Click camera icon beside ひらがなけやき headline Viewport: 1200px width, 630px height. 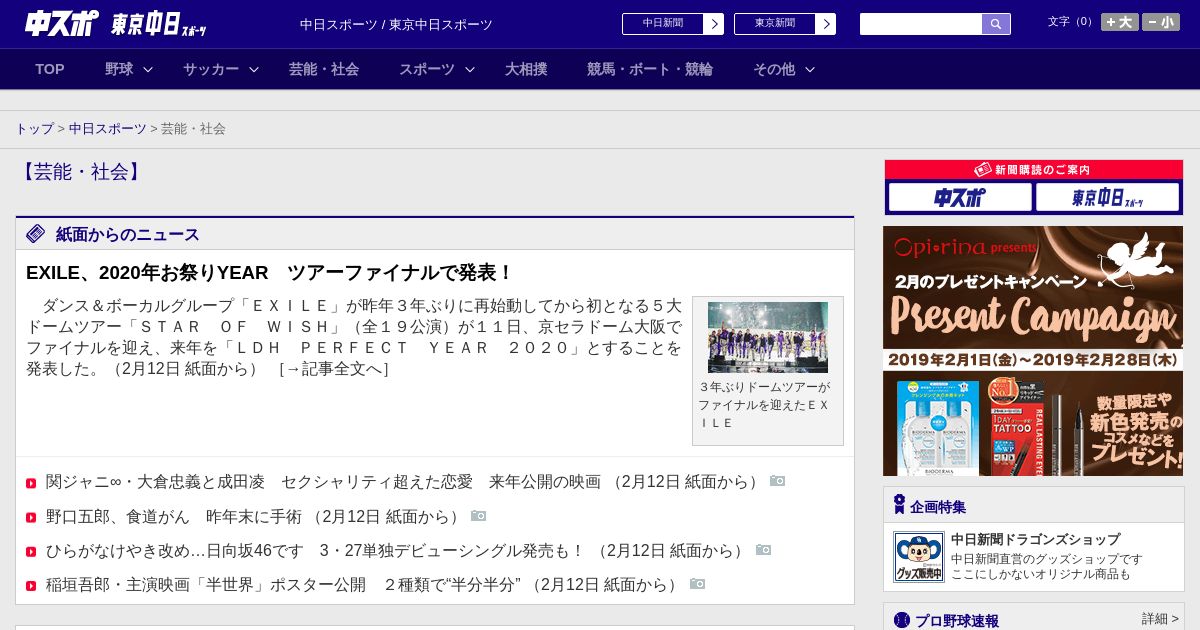point(763,550)
